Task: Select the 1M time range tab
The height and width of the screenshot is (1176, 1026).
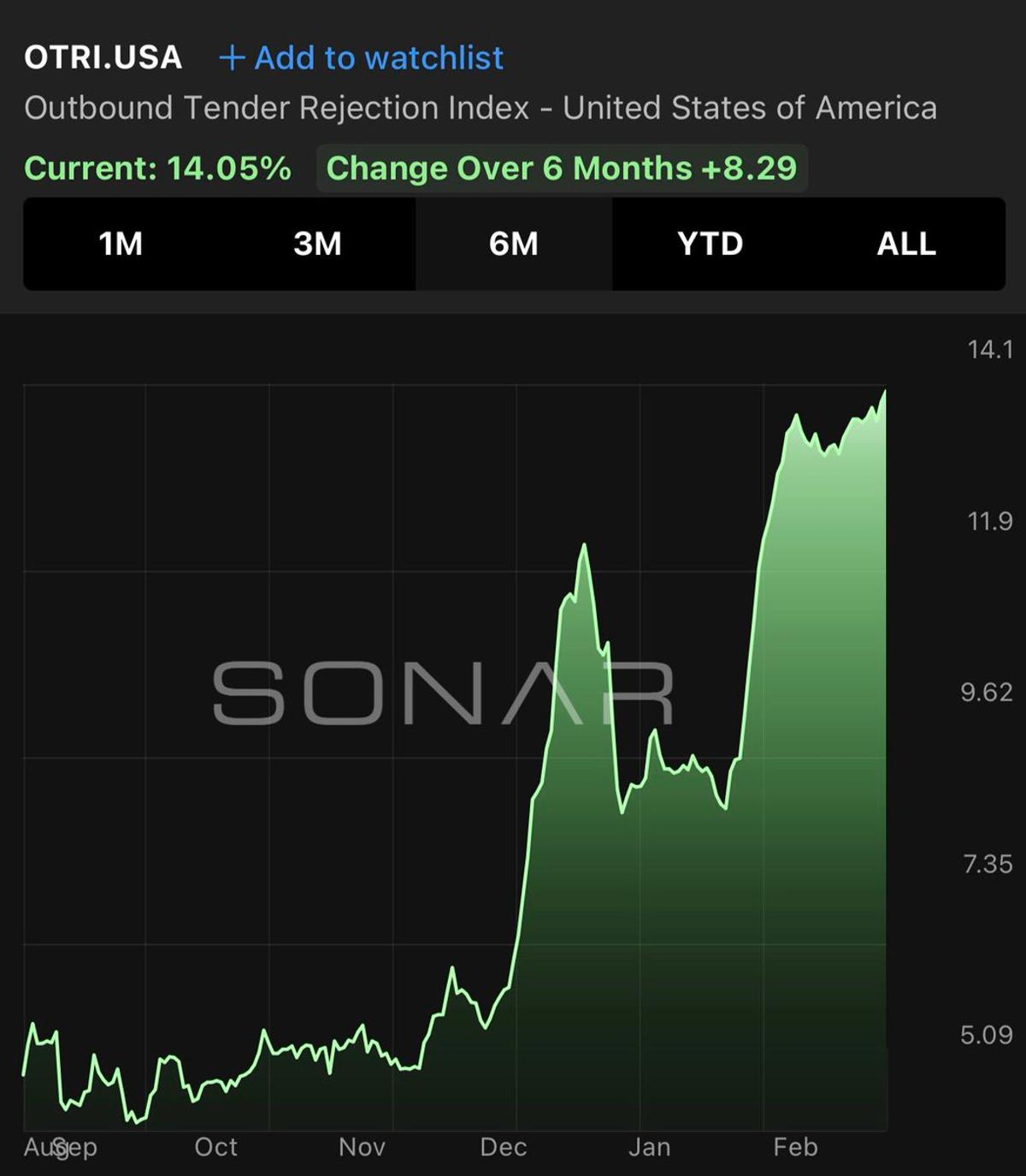Action: click(x=121, y=244)
